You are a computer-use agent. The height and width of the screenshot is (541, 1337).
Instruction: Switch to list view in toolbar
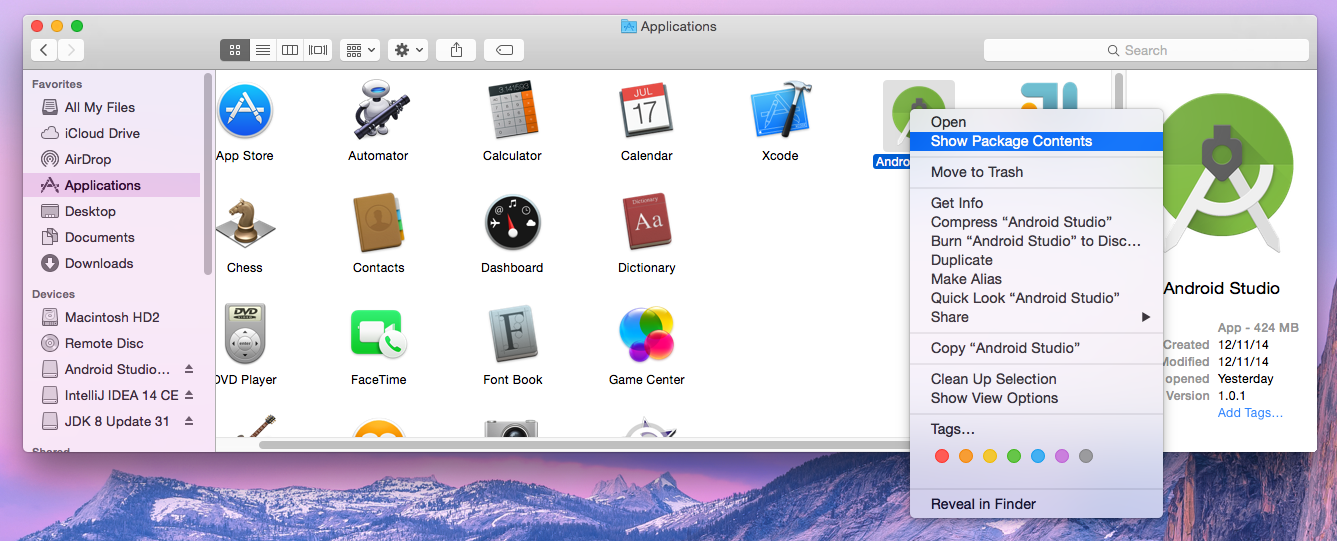(263, 49)
